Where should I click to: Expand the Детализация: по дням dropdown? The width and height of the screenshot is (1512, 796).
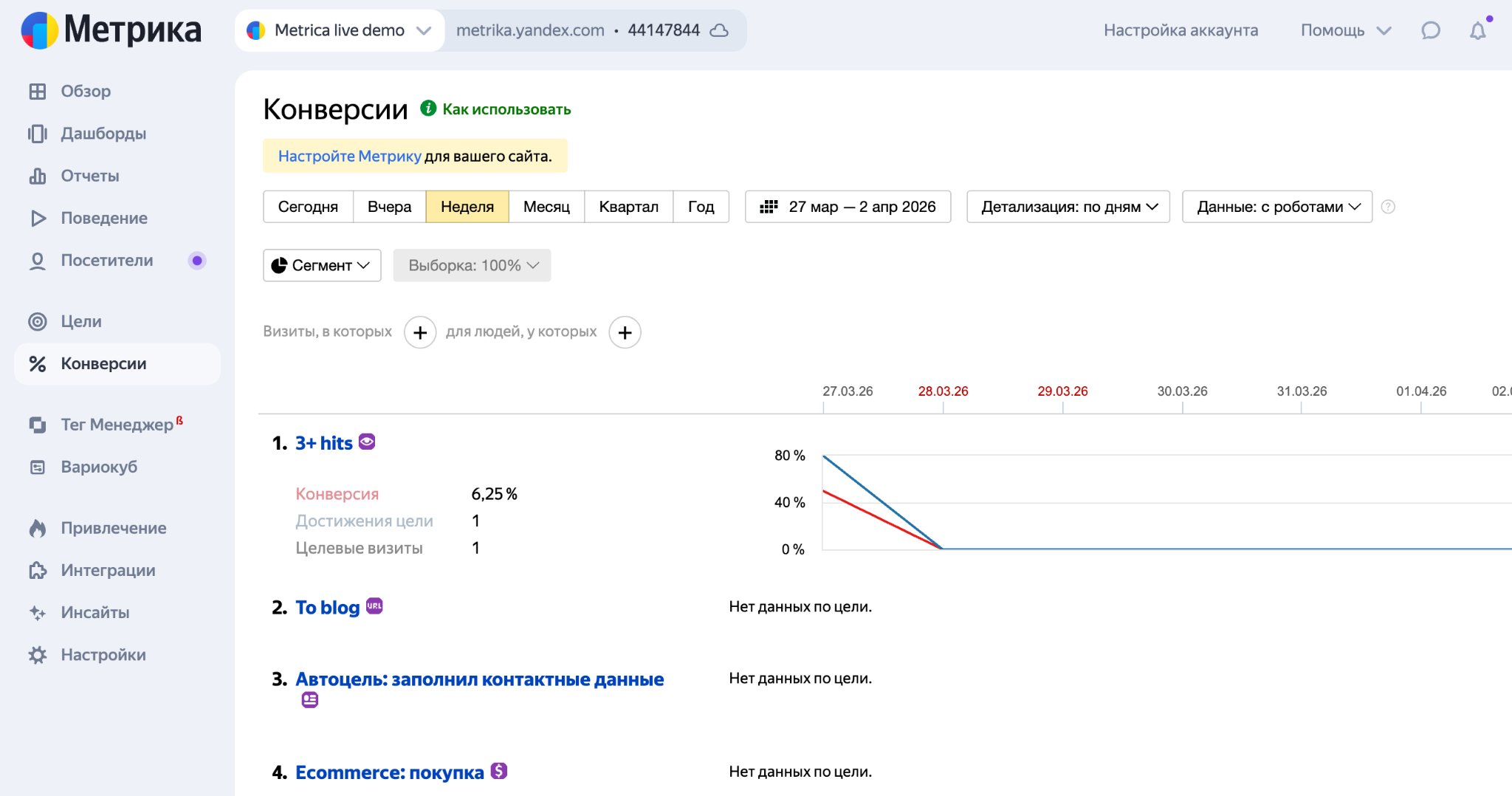(1068, 207)
